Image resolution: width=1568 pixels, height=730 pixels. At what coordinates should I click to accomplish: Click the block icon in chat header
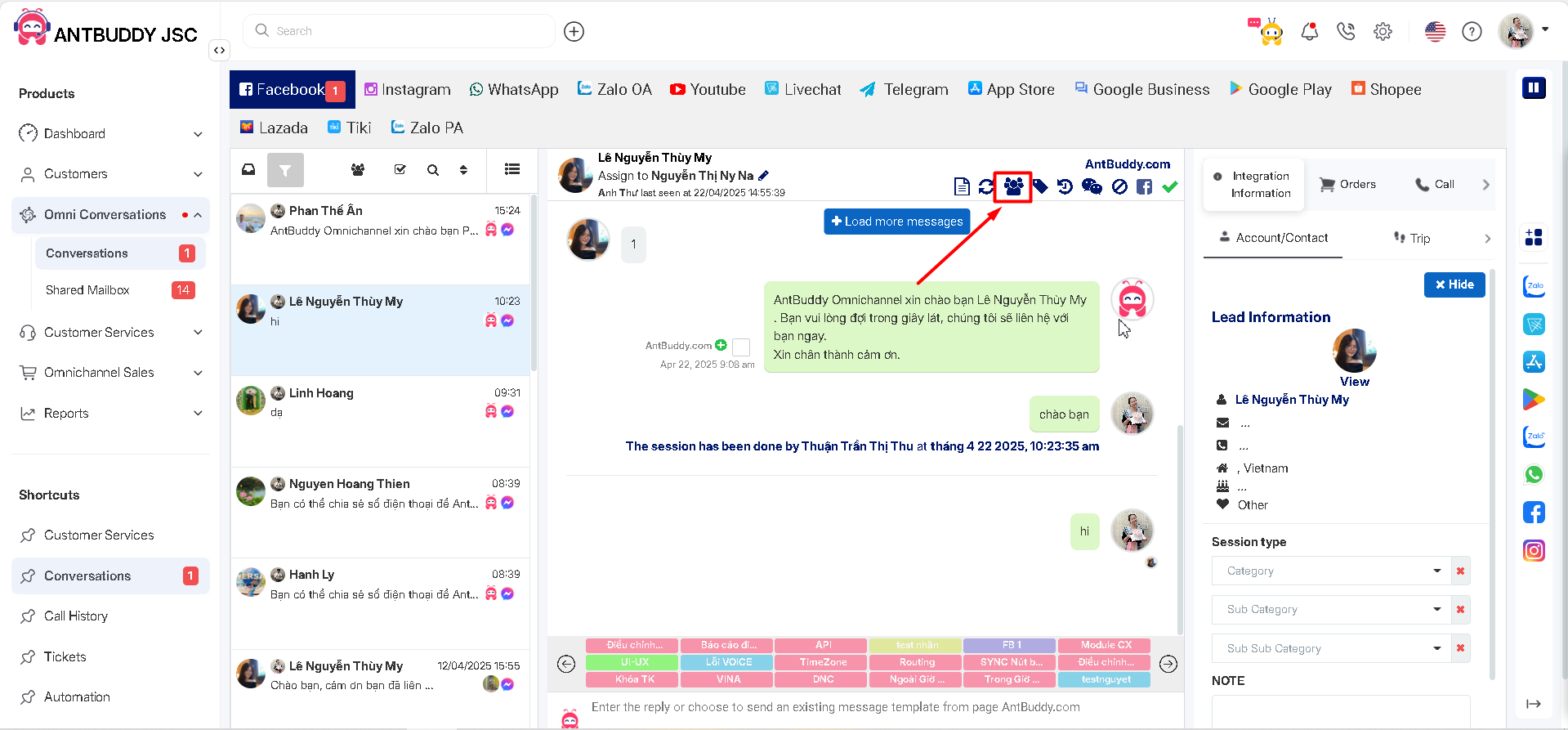coord(1119,186)
